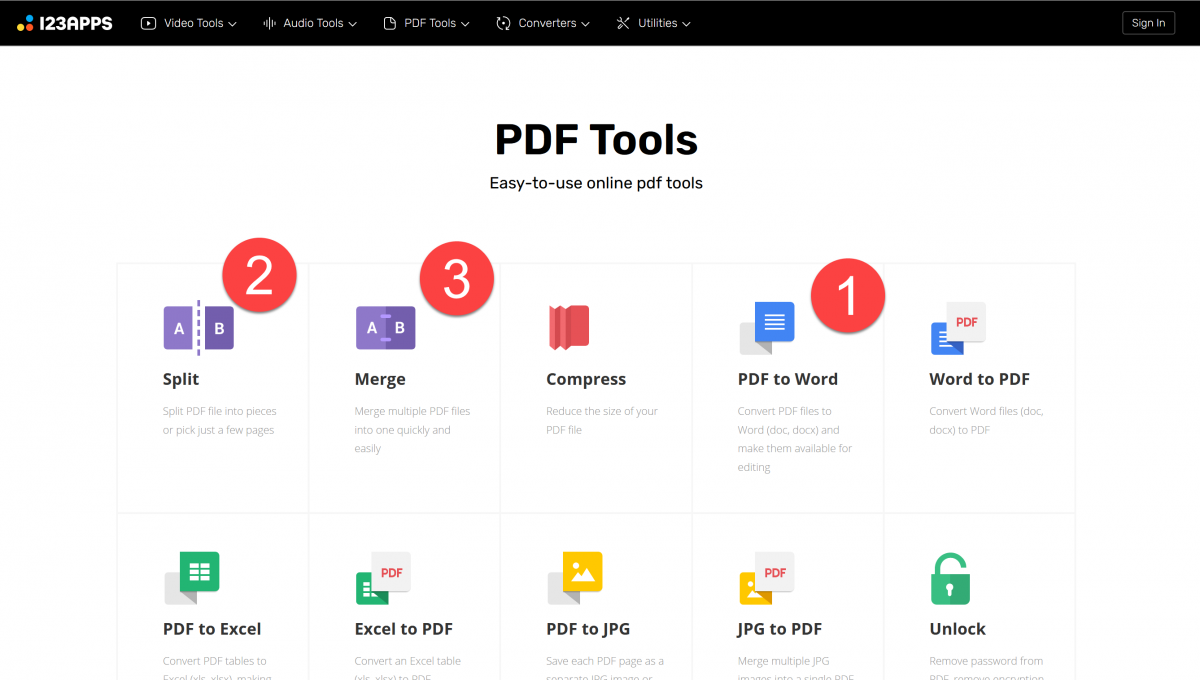Open Audio Tools from the menu bar
Viewport: 1200px width, 680px height.
click(309, 22)
